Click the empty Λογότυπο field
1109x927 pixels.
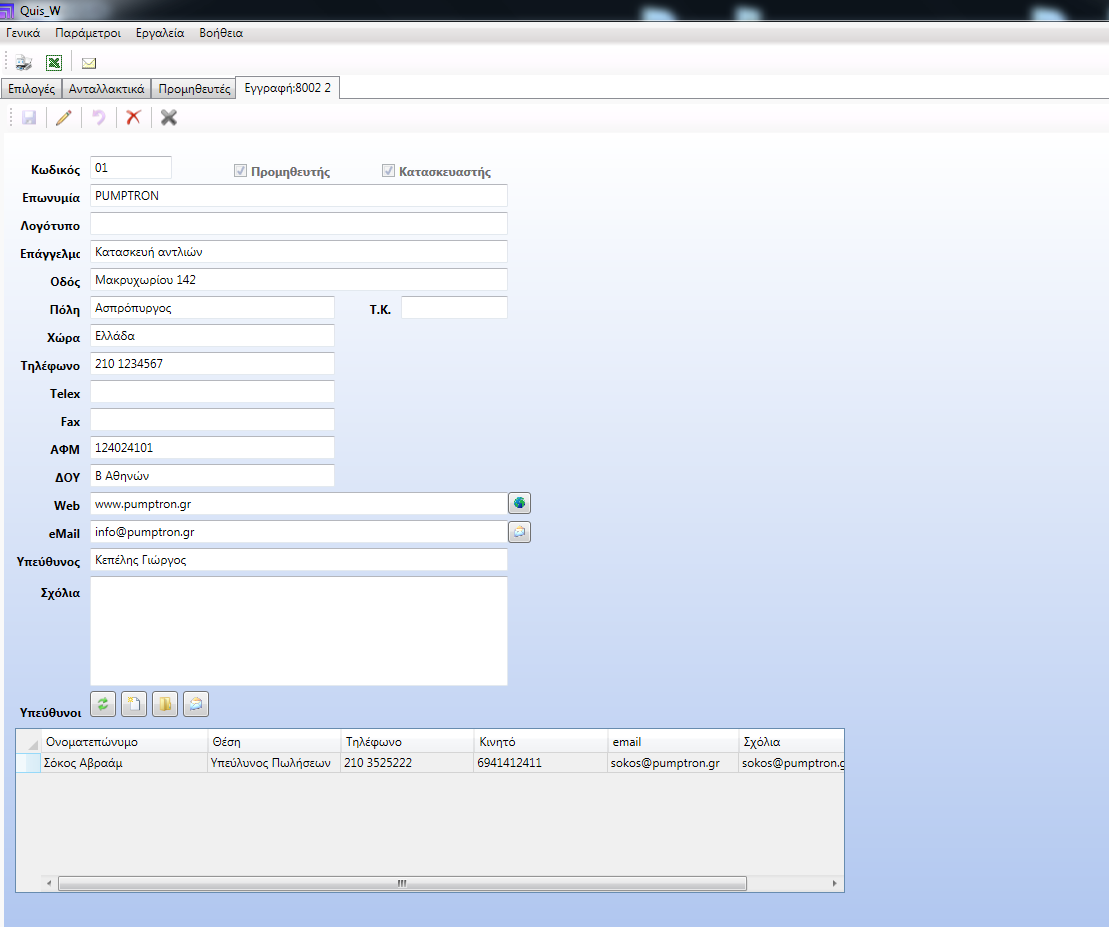(298, 223)
